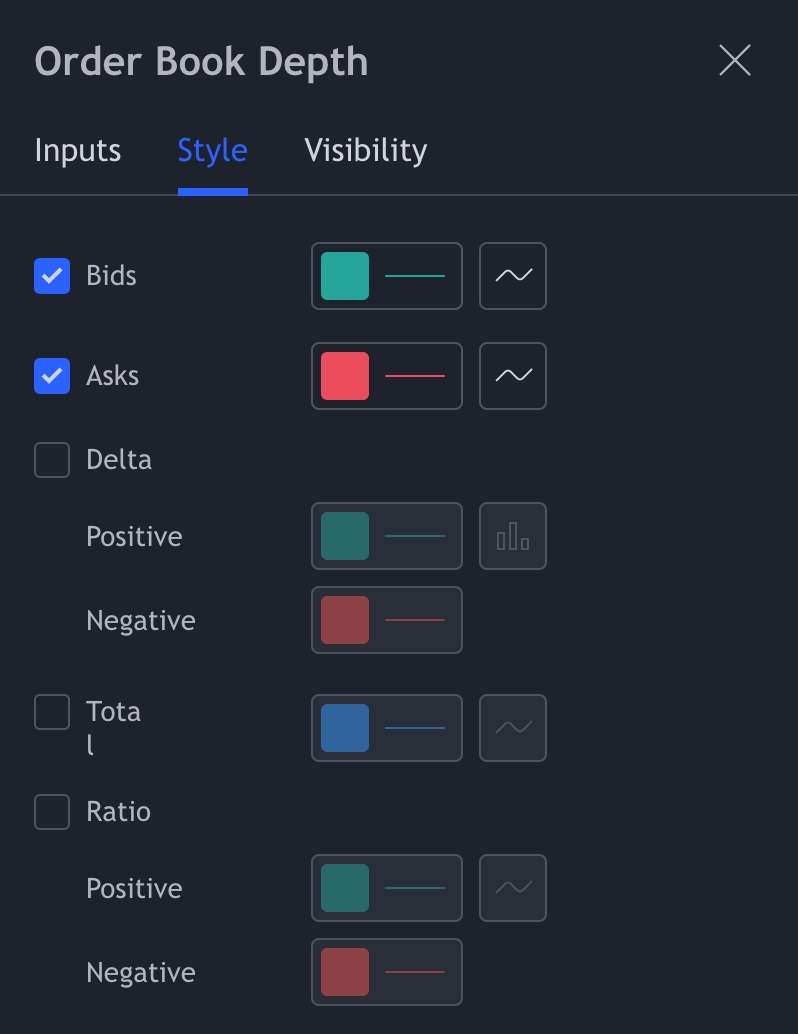Switch to the Visibility tab

[365, 151]
